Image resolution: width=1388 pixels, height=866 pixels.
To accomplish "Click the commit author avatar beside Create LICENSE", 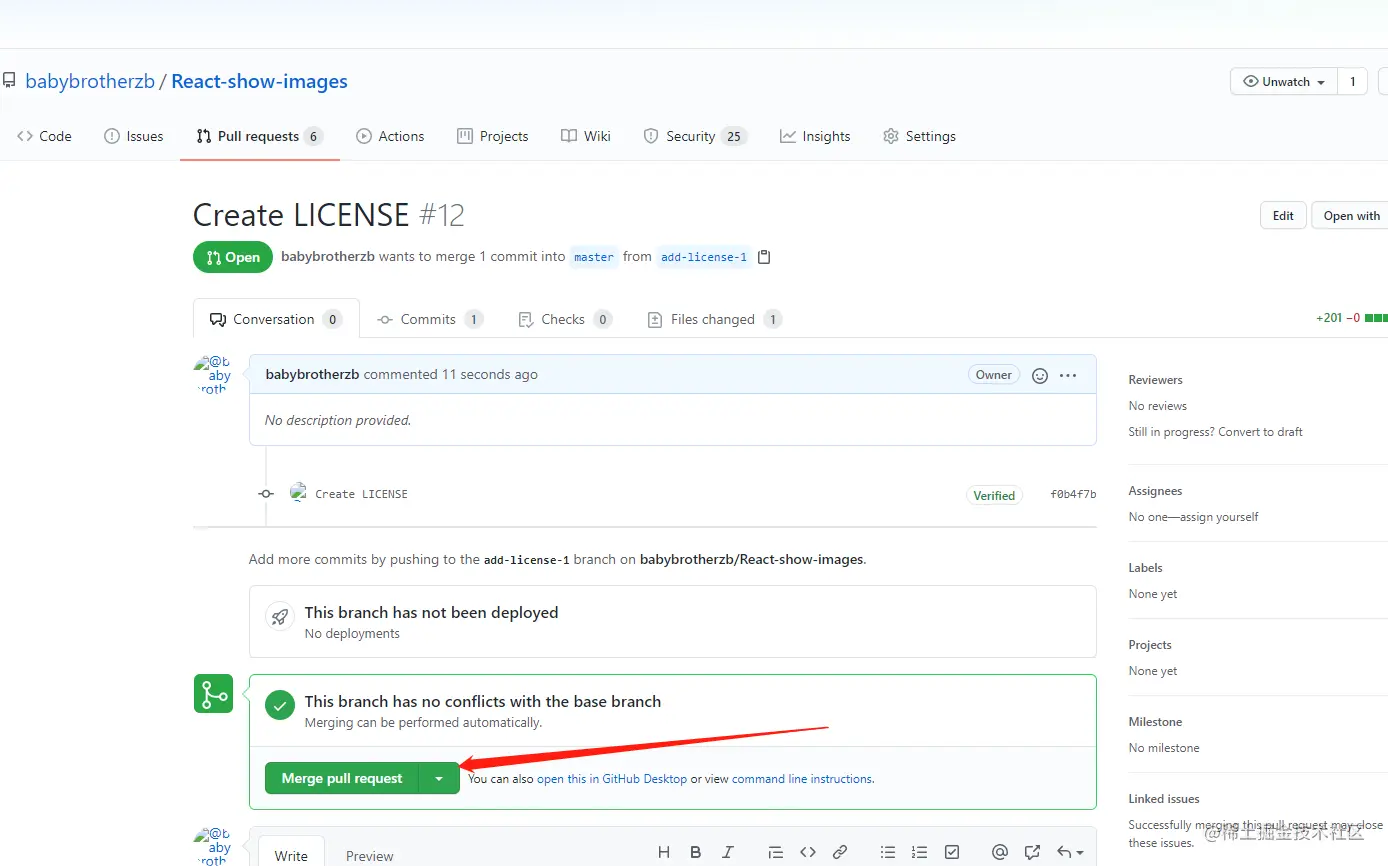I will coord(298,492).
